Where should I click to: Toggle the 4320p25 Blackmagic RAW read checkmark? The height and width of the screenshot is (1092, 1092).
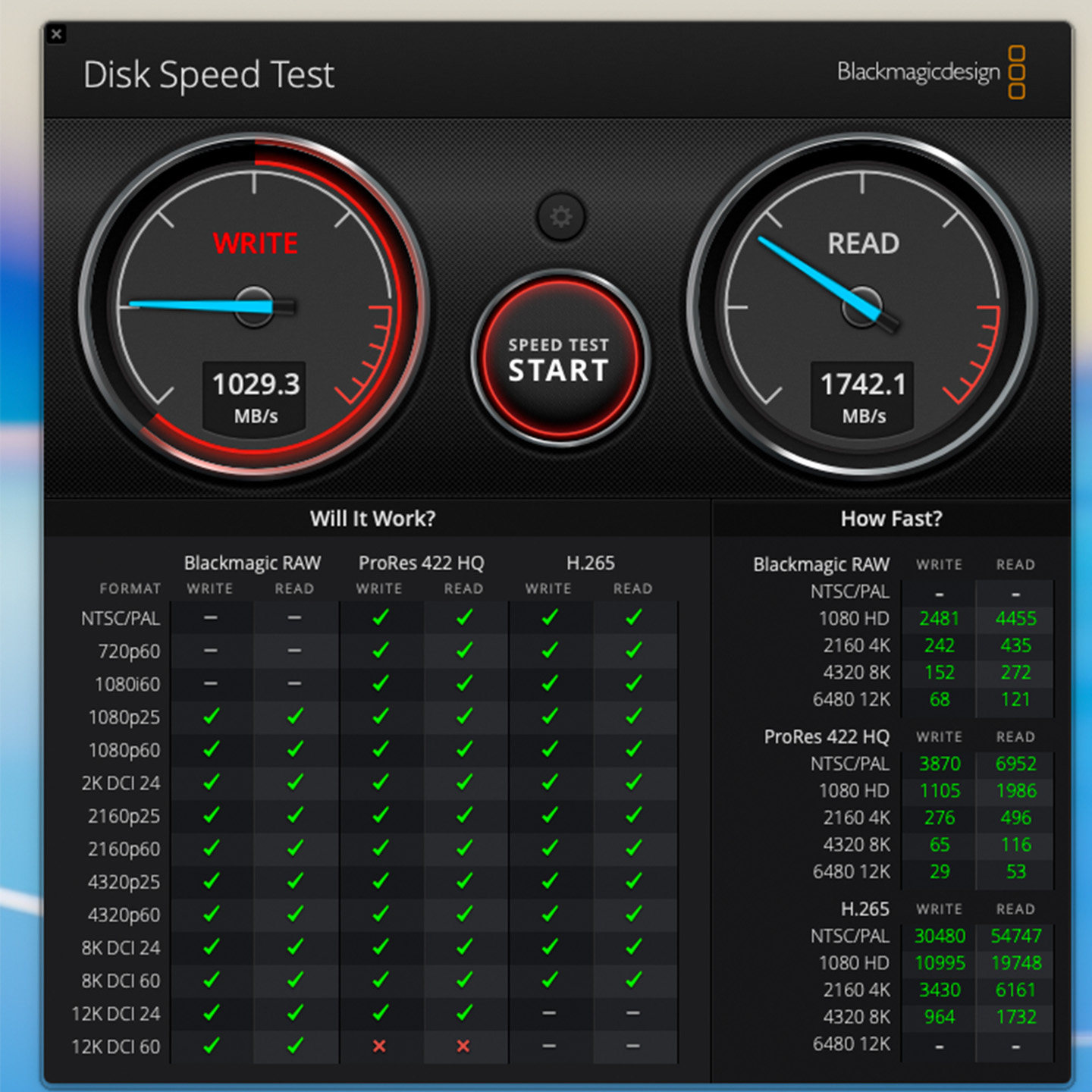pyautogui.click(x=295, y=882)
